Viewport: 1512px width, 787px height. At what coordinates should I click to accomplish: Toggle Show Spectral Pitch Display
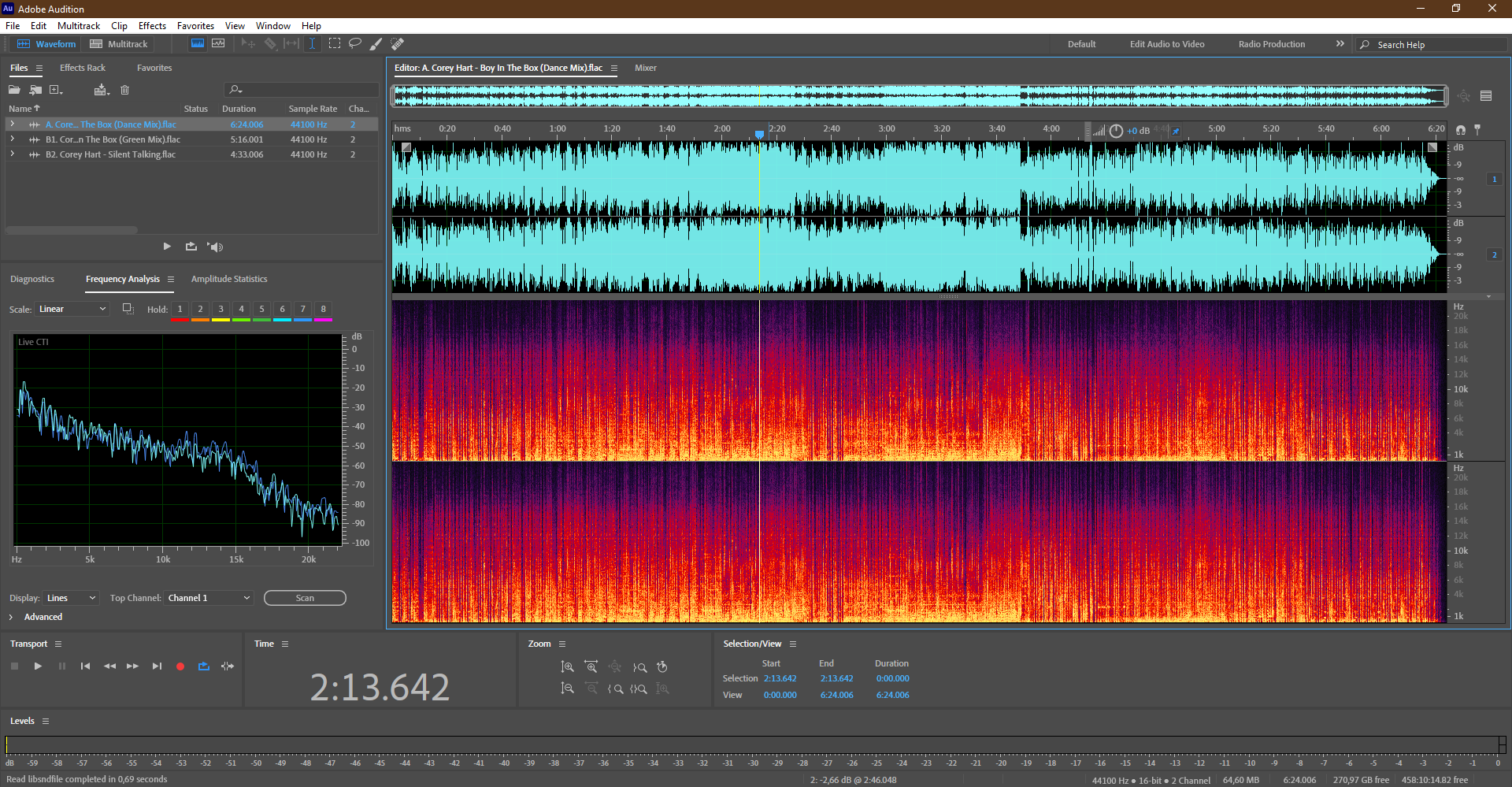tap(218, 44)
